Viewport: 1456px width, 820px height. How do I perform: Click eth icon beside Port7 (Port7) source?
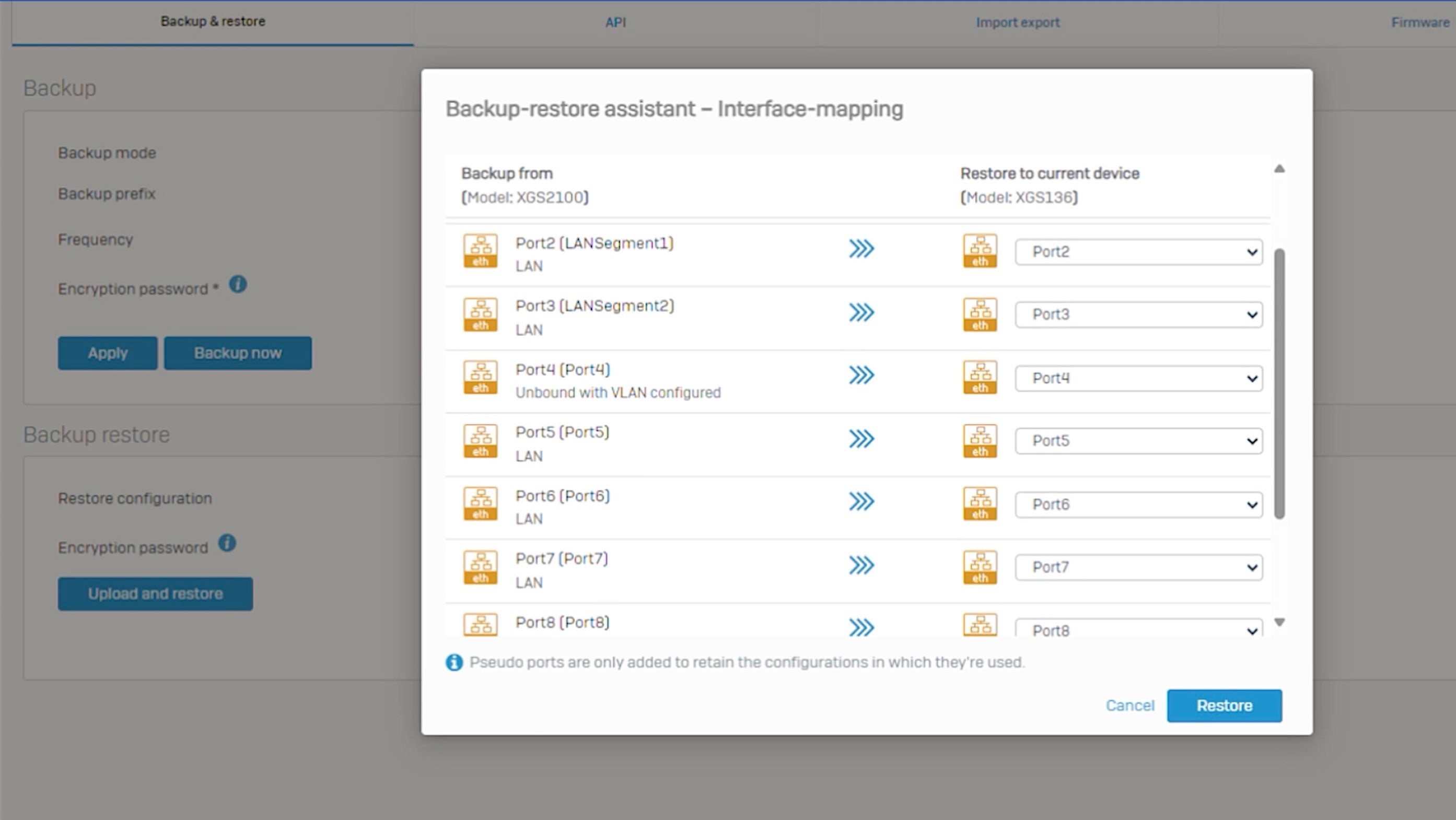480,567
